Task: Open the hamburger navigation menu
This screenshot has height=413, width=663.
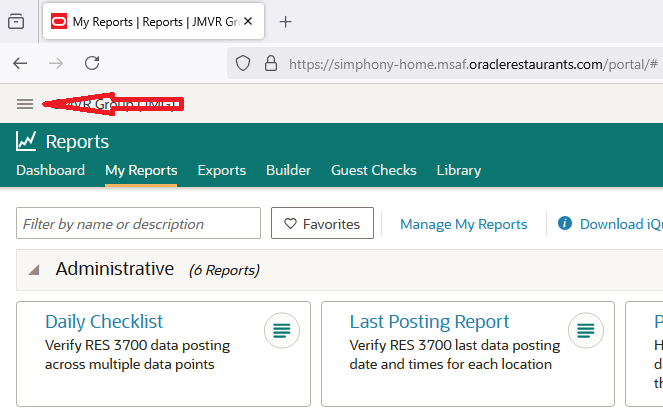Action: tap(25, 104)
